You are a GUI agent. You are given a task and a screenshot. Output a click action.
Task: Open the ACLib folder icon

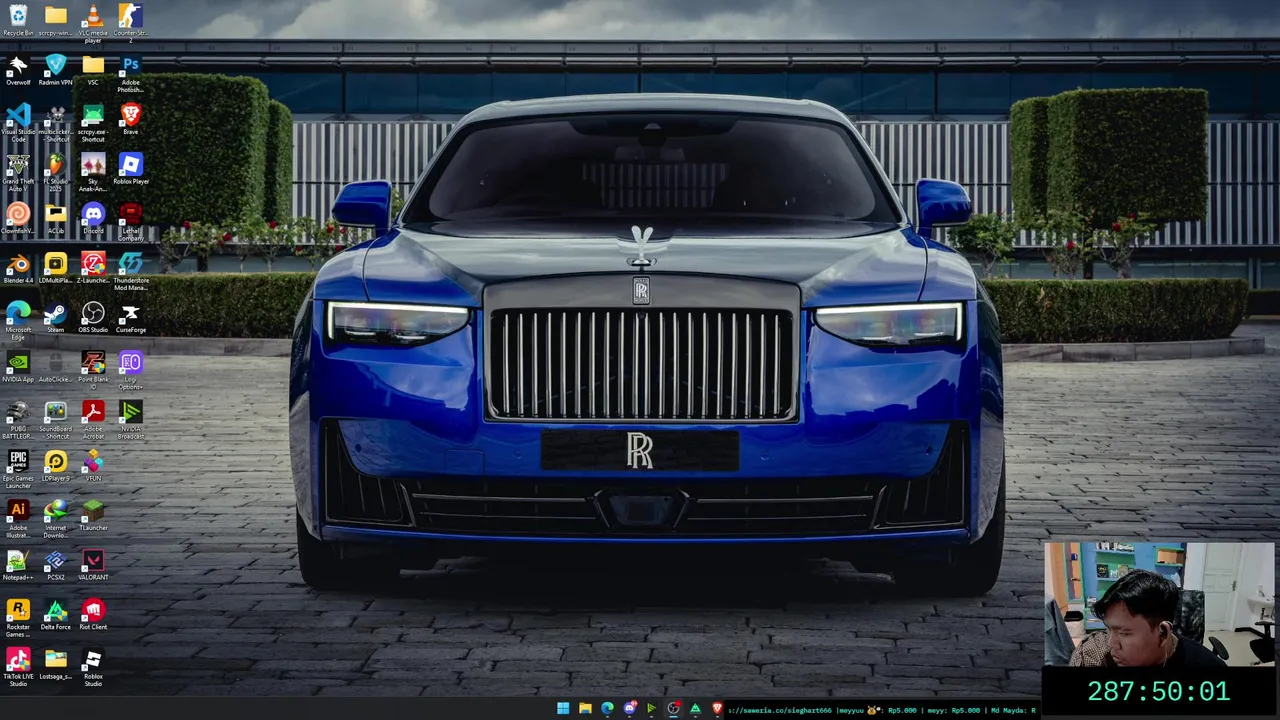[x=55, y=218]
